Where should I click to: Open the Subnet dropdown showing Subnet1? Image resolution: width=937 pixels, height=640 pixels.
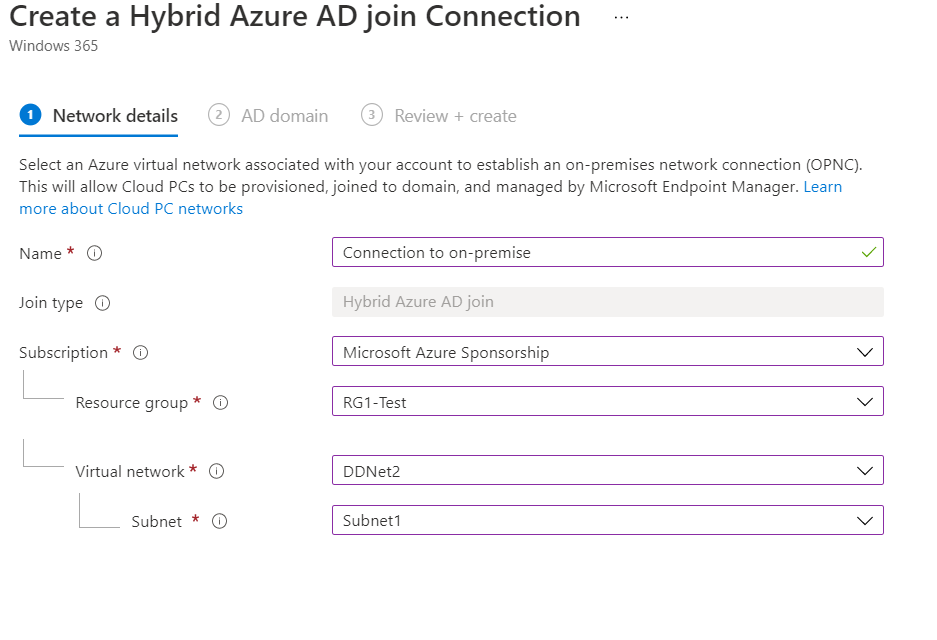click(607, 520)
